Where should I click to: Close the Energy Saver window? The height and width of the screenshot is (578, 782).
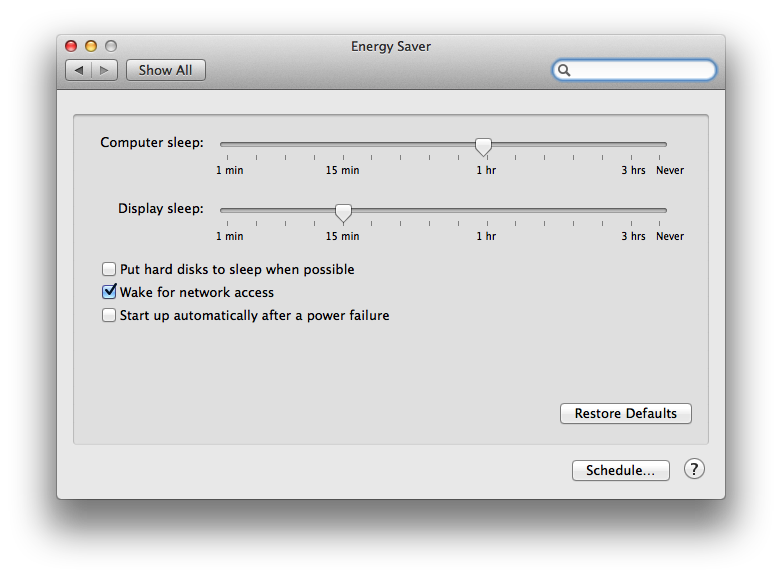pyautogui.click(x=71, y=46)
